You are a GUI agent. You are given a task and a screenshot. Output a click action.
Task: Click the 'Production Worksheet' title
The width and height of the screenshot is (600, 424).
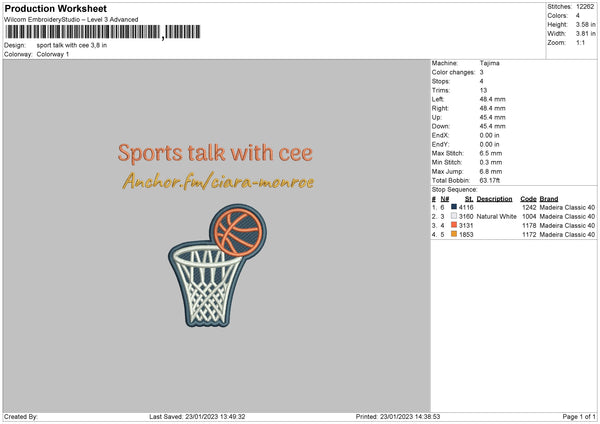pyautogui.click(x=55, y=8)
